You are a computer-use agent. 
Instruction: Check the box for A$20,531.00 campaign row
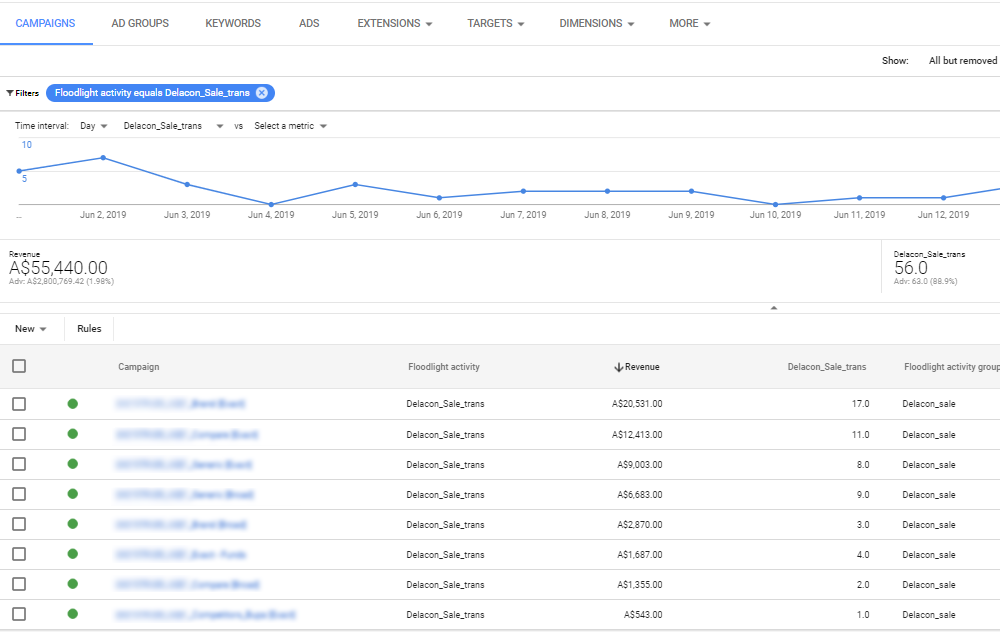[19, 404]
